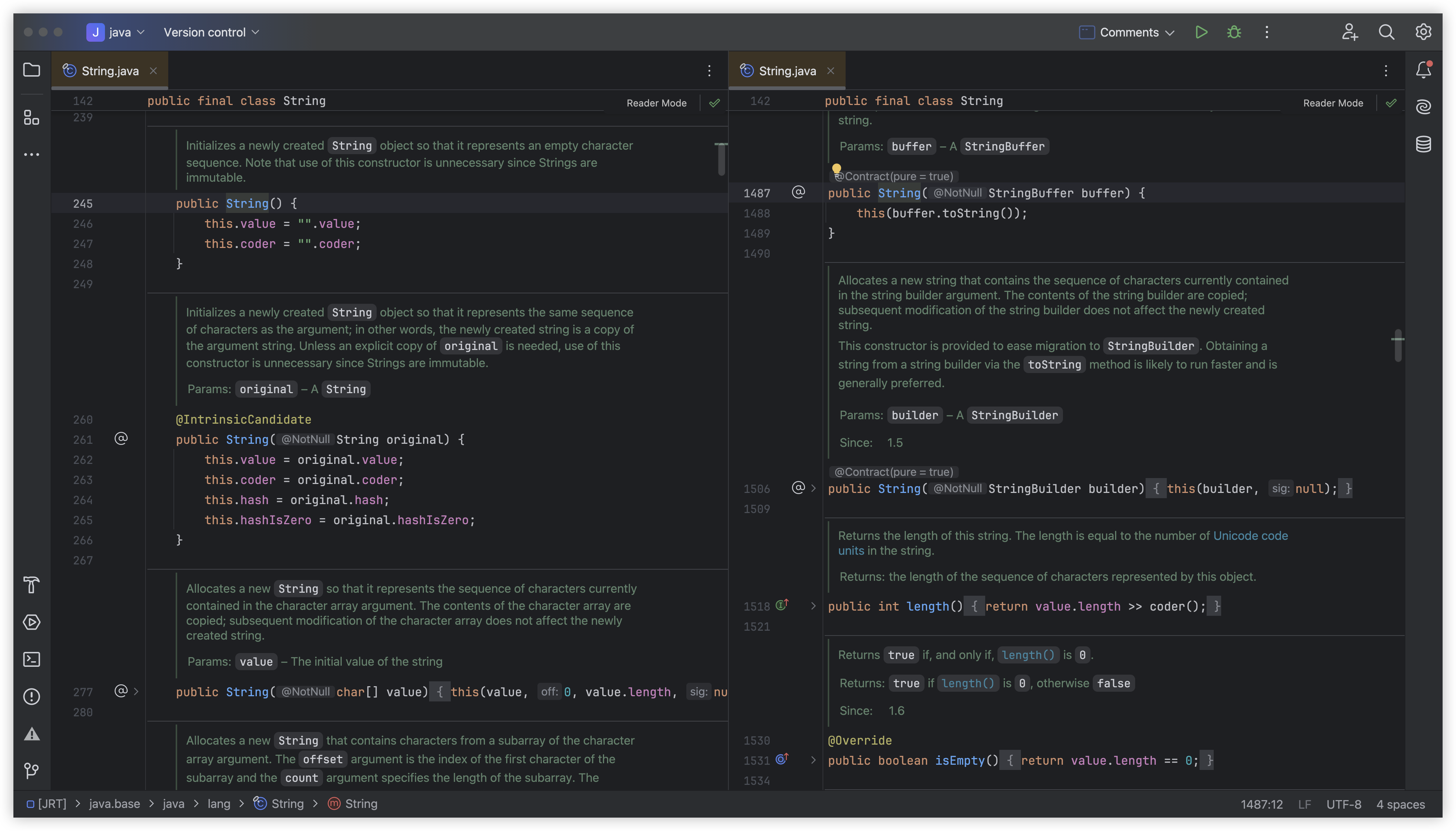
Task: Open the Problems tool window icon
Action: tap(31, 696)
